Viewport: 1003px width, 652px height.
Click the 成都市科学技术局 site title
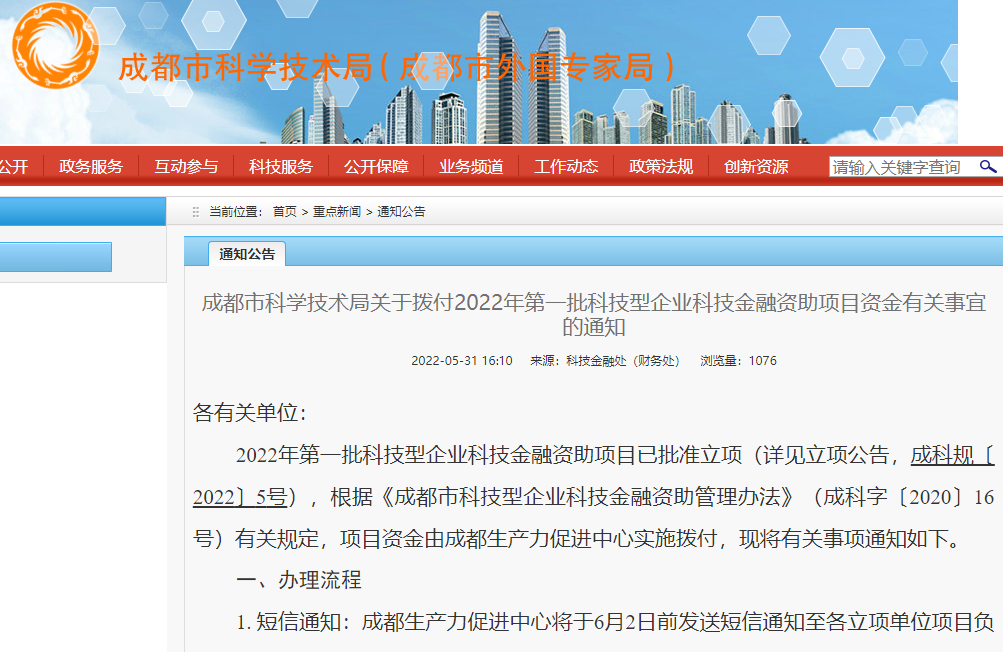(243, 67)
